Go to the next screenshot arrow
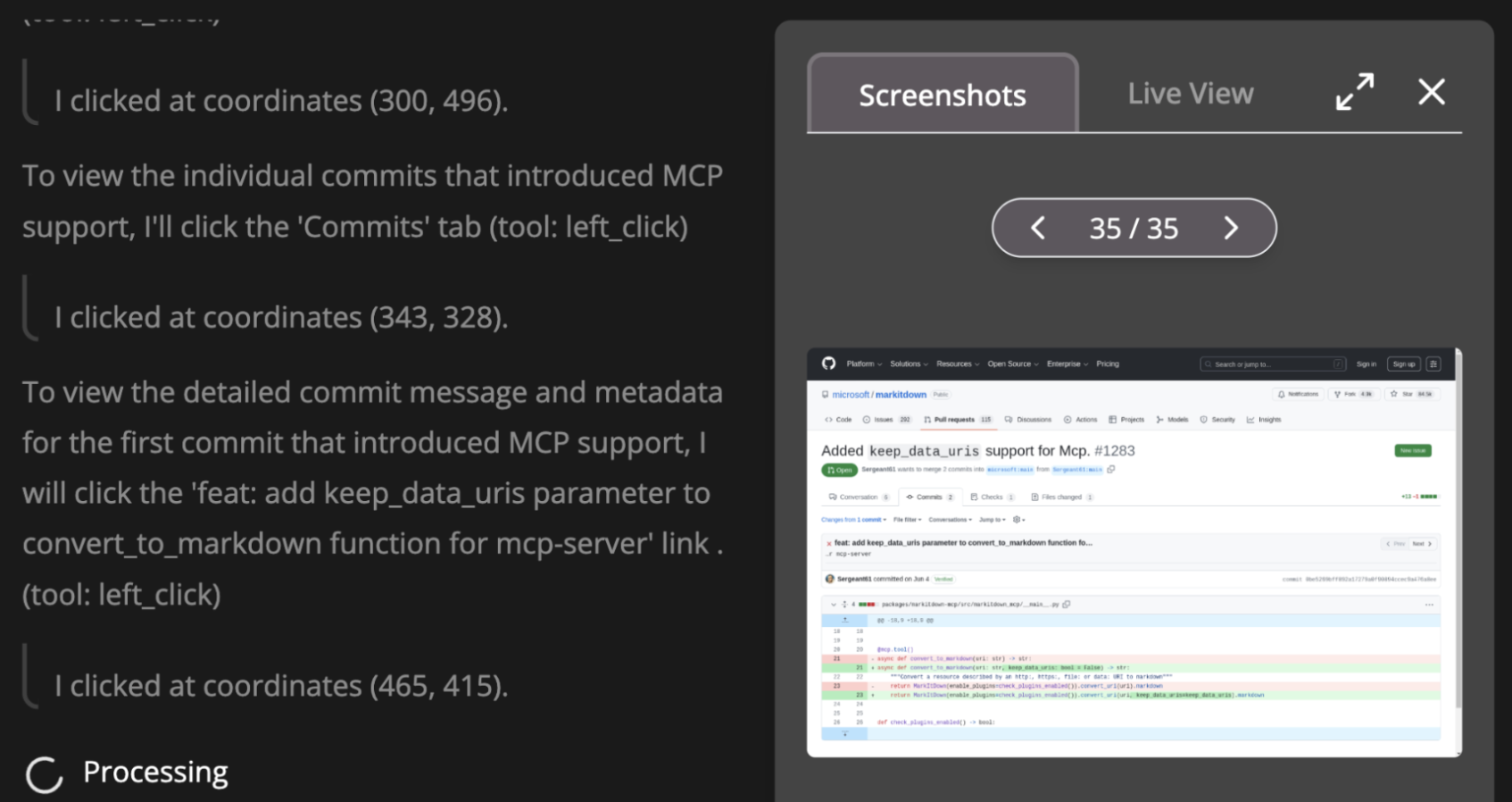Screen dimensions: 1512x802 pyautogui.click(x=1231, y=229)
